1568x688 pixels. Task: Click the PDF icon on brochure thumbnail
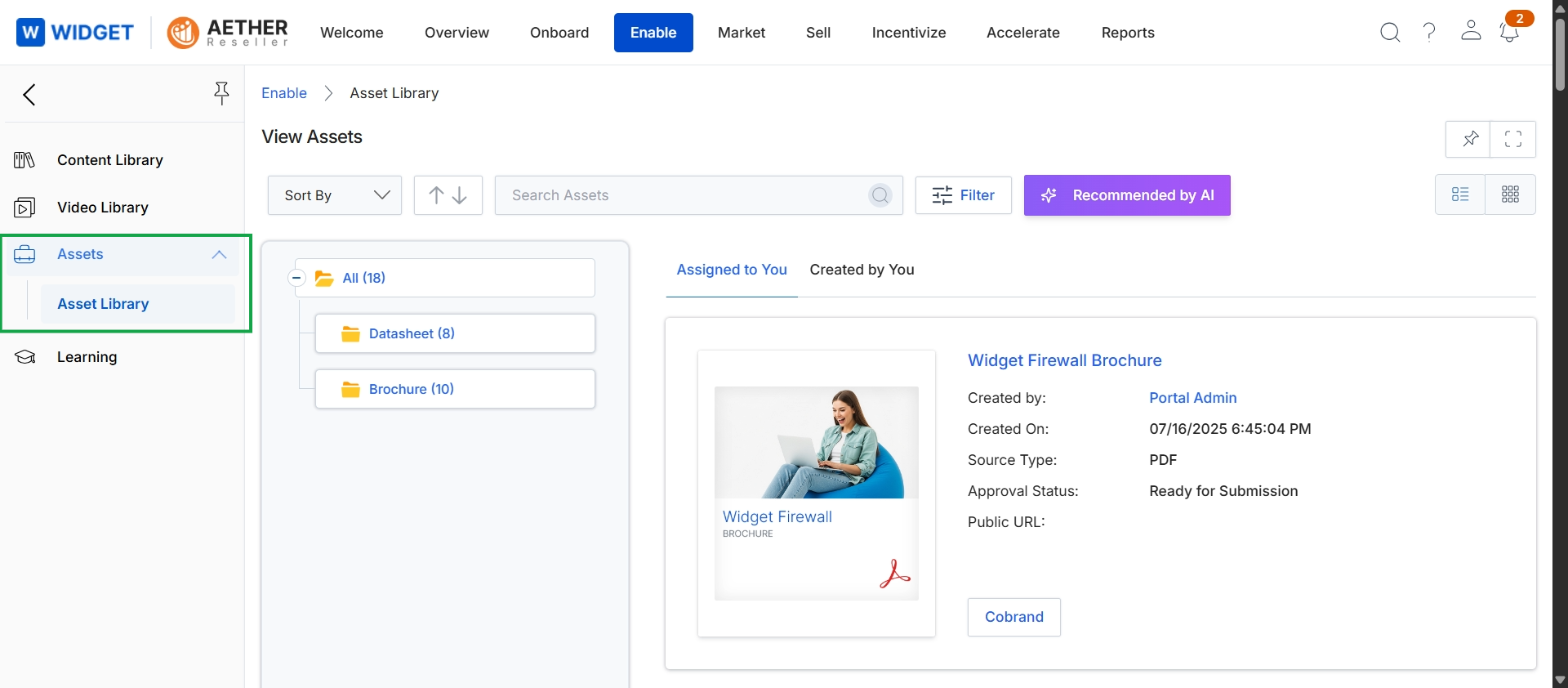pos(895,574)
